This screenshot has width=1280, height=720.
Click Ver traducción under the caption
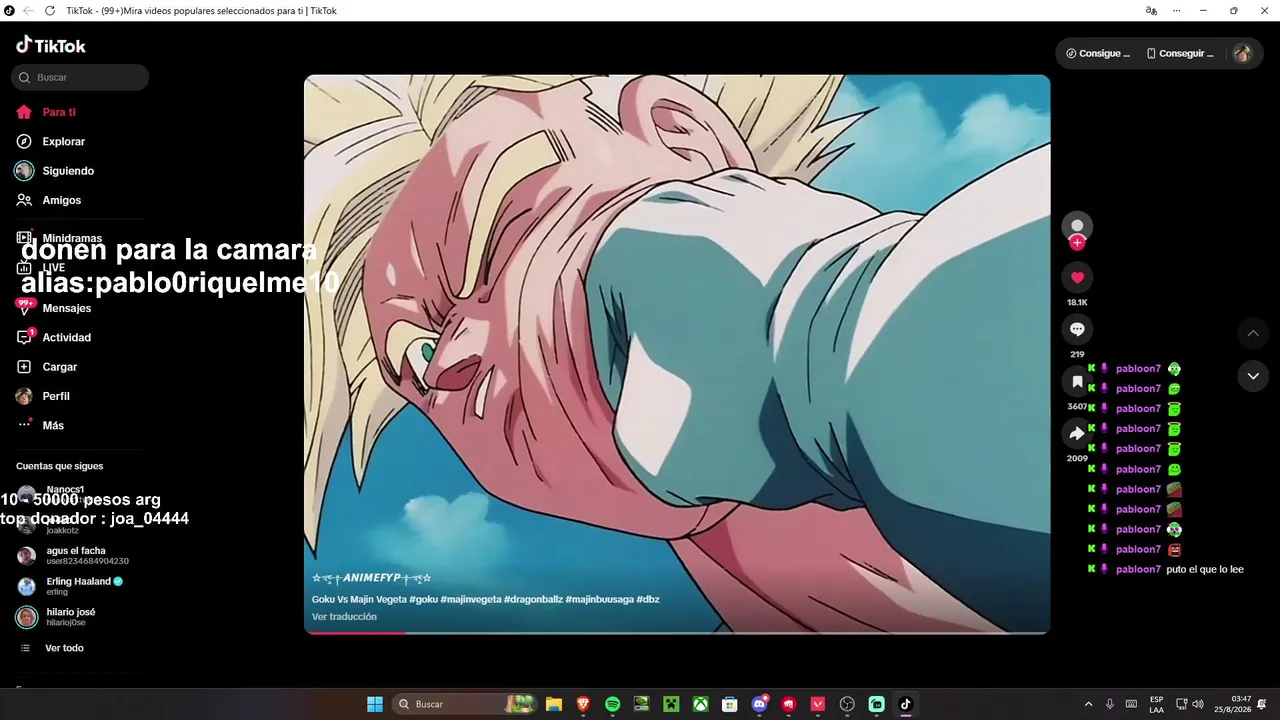coord(344,617)
